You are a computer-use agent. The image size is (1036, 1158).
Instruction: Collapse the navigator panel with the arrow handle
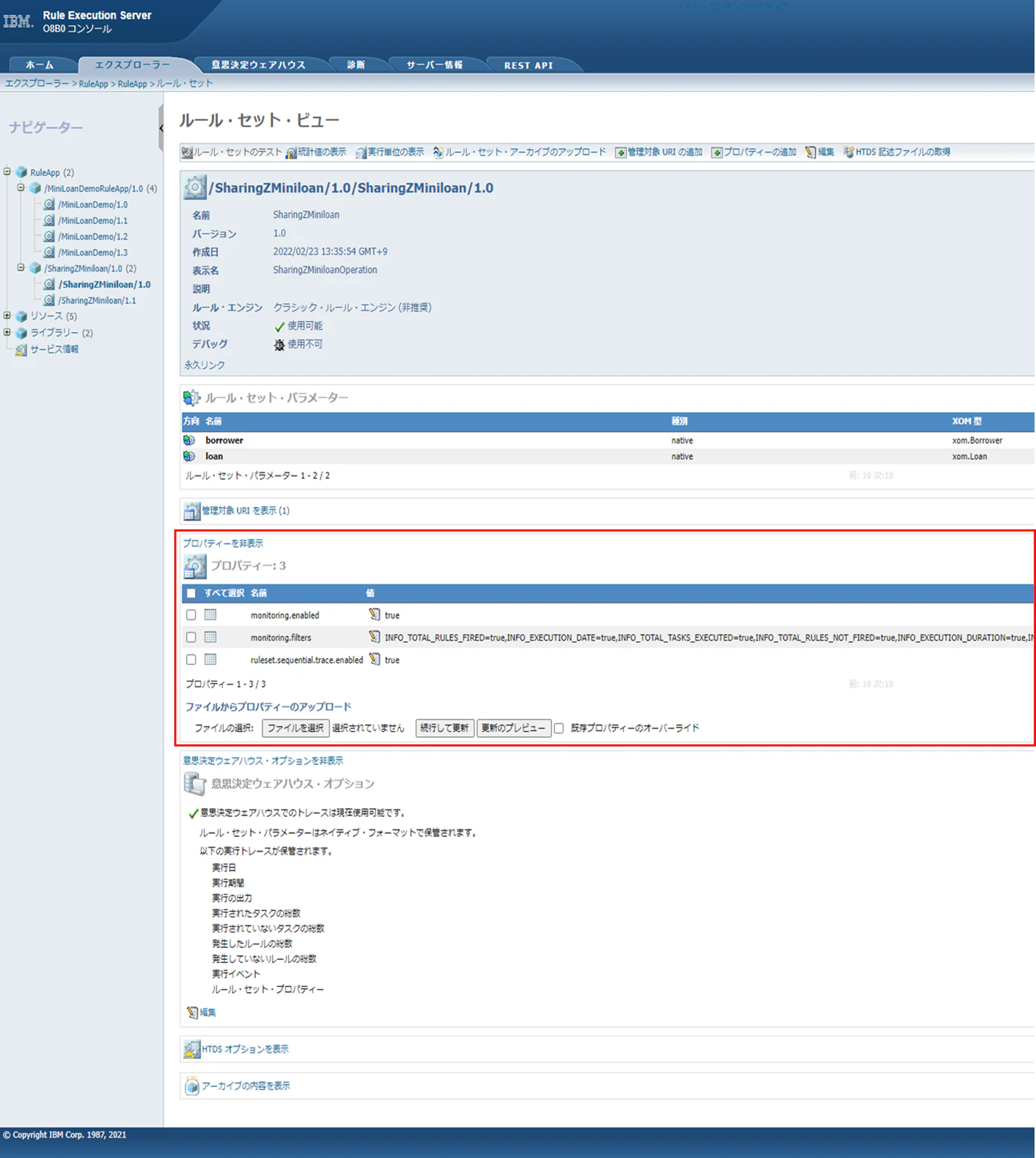pos(161,128)
